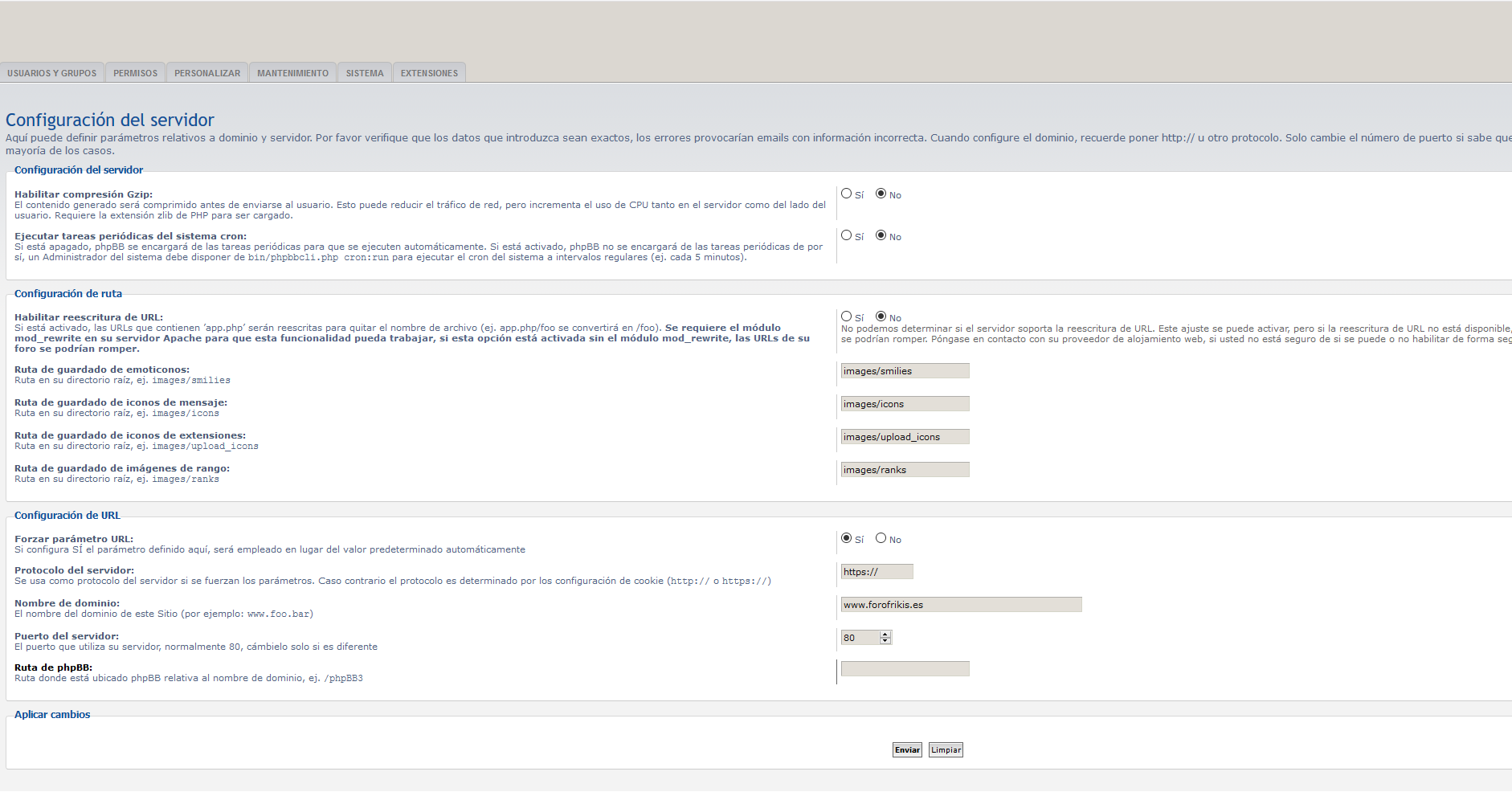The width and height of the screenshot is (1512, 792).
Task: Focus the images/icons path field
Action: point(905,404)
